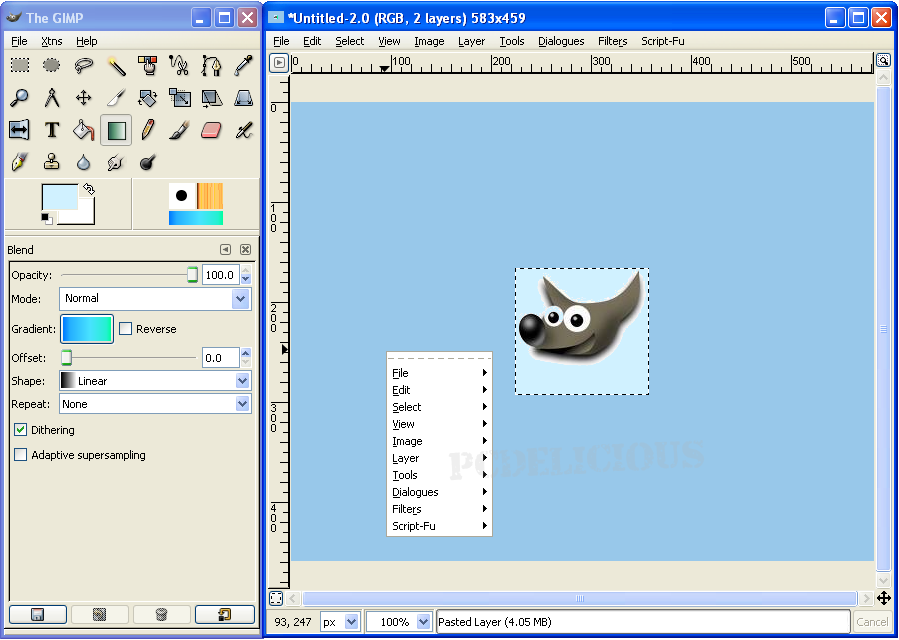Reset colors to default black and white
Viewport: 899px width, 640px height.
(x=47, y=218)
